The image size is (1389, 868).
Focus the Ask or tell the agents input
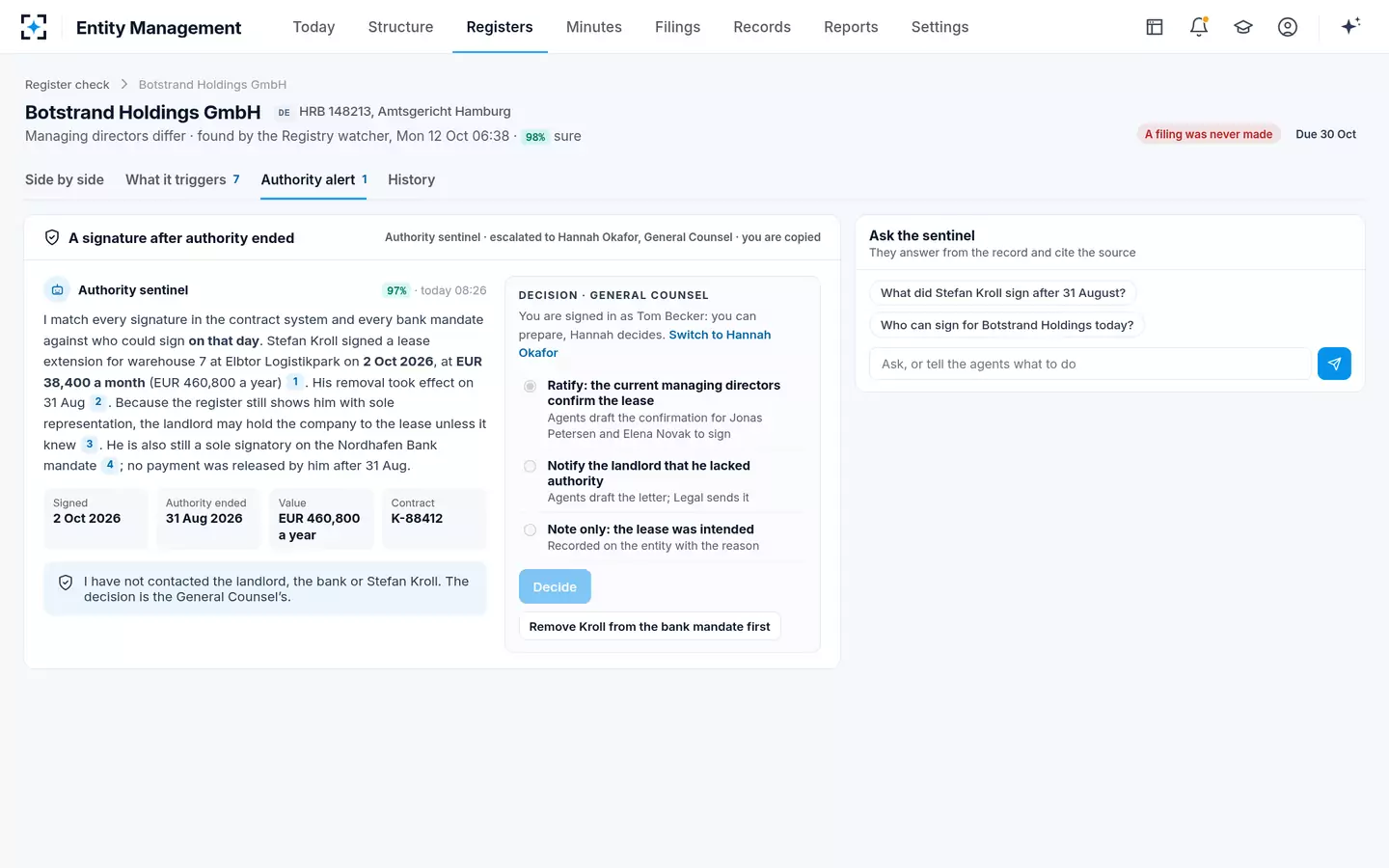click(1090, 364)
